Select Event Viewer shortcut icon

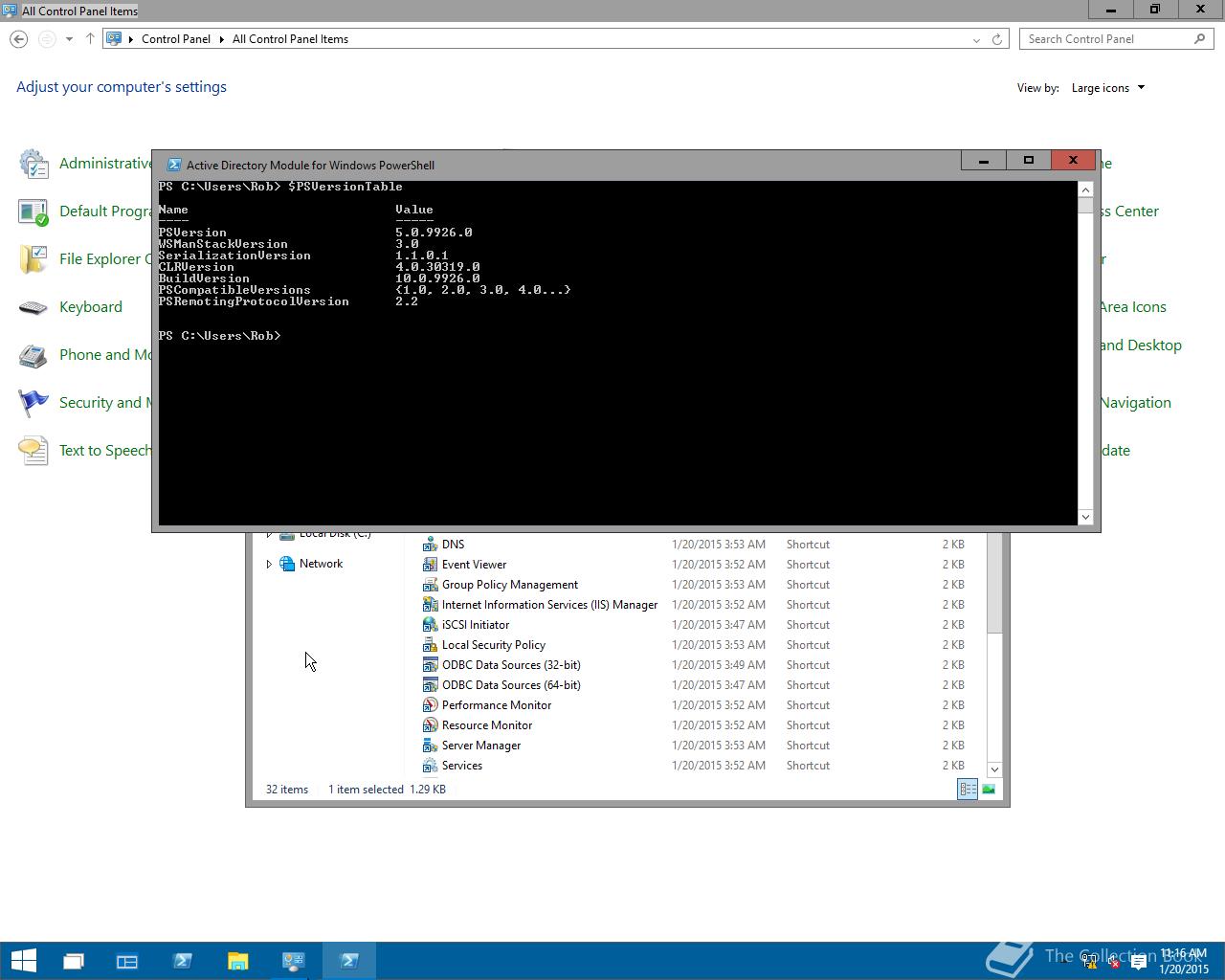(x=431, y=565)
